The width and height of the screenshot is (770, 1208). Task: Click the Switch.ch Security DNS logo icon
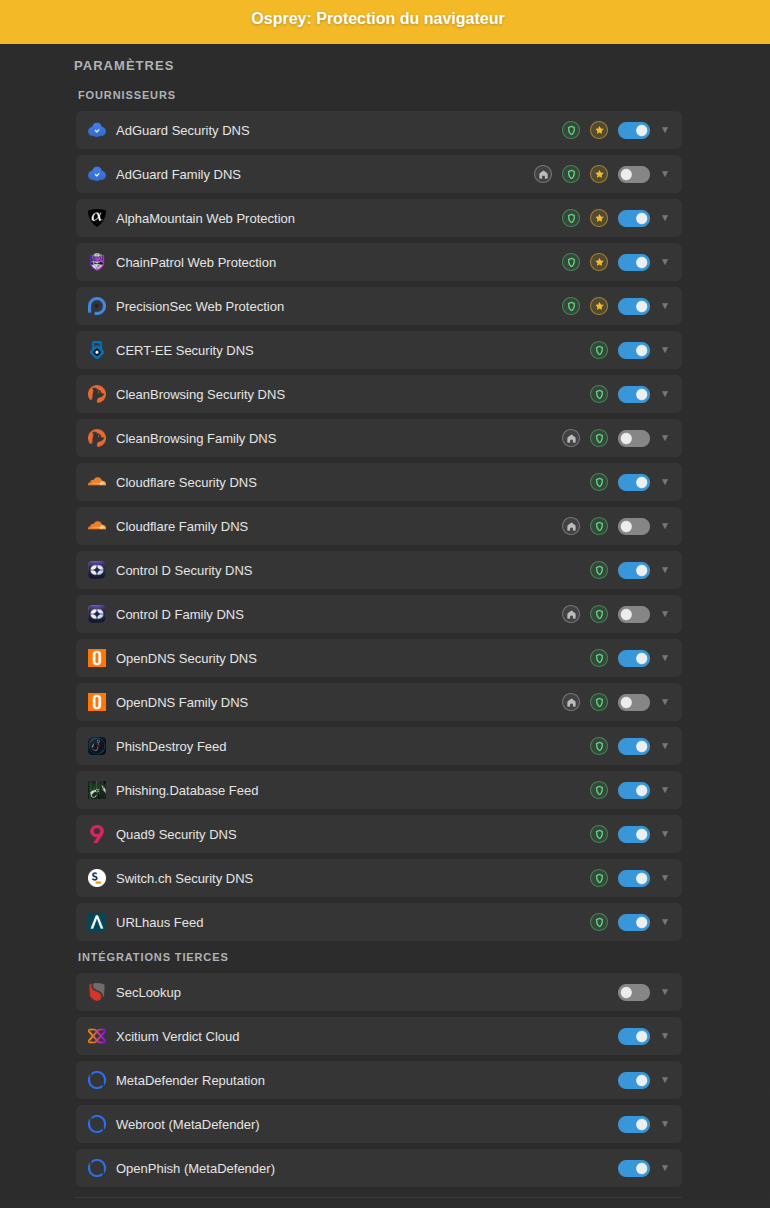point(97,878)
